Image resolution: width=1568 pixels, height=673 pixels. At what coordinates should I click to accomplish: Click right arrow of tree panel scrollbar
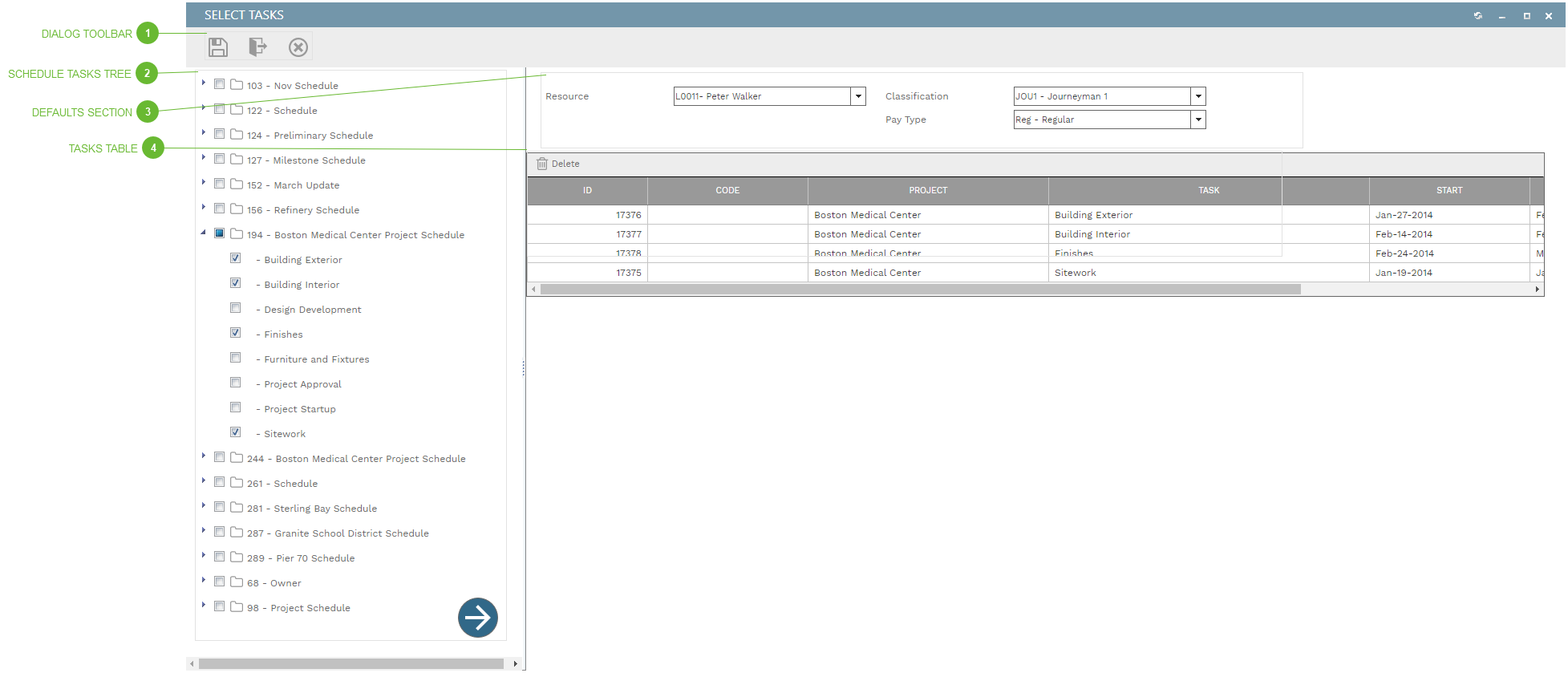point(515,663)
